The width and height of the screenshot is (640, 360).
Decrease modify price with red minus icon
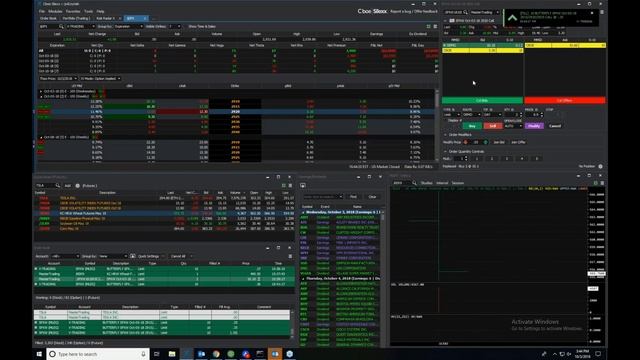[x=465, y=142]
